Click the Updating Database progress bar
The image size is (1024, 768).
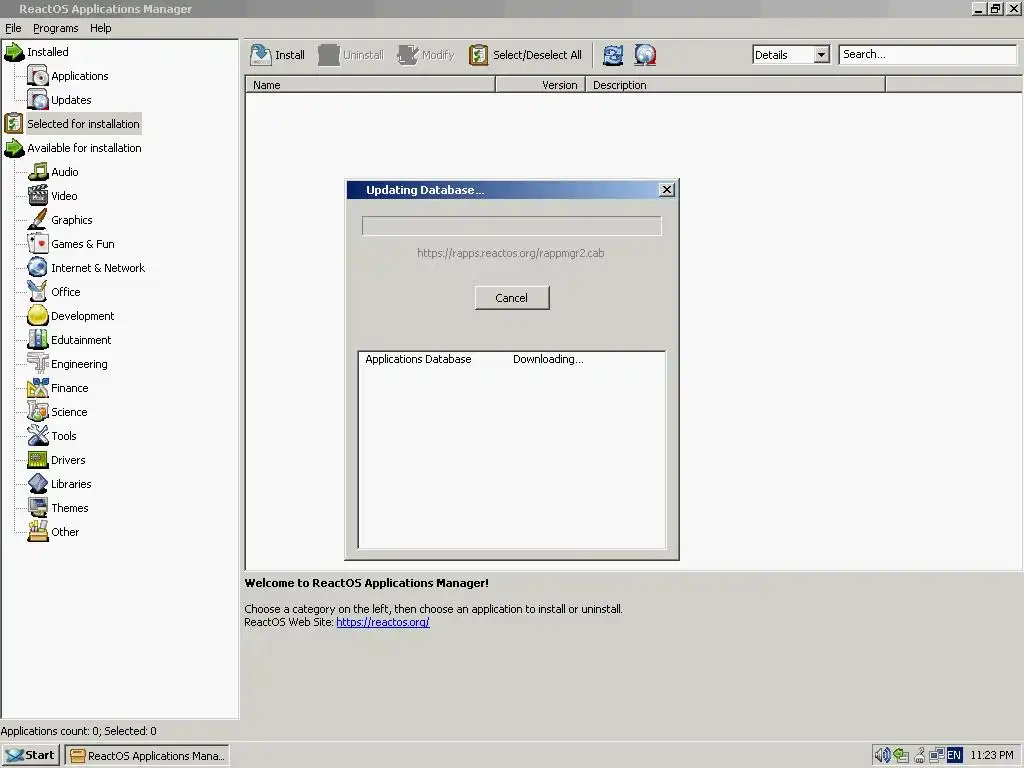[x=511, y=226]
